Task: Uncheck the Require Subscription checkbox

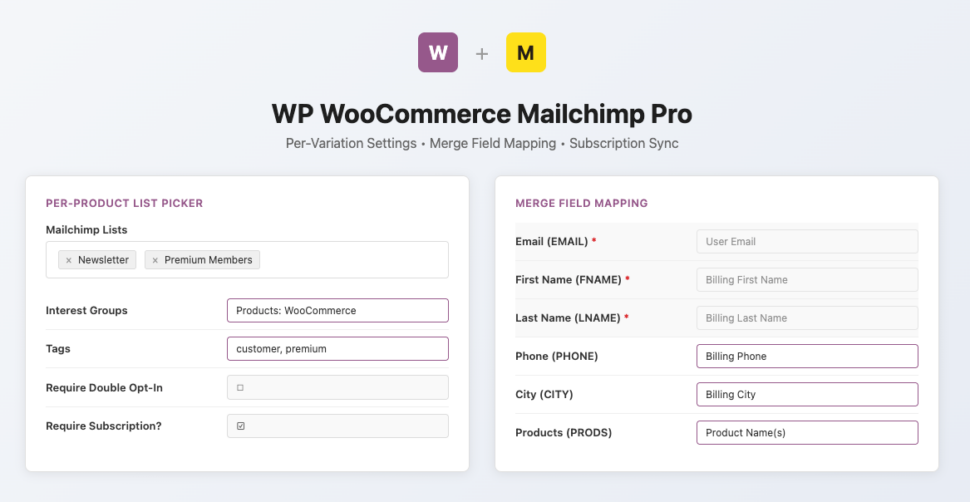Action: [240, 426]
